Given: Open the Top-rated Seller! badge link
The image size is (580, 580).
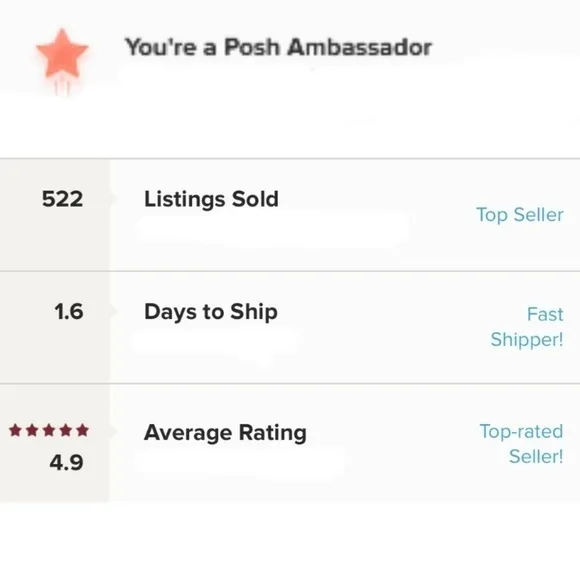Looking at the screenshot, I should click(x=522, y=444).
